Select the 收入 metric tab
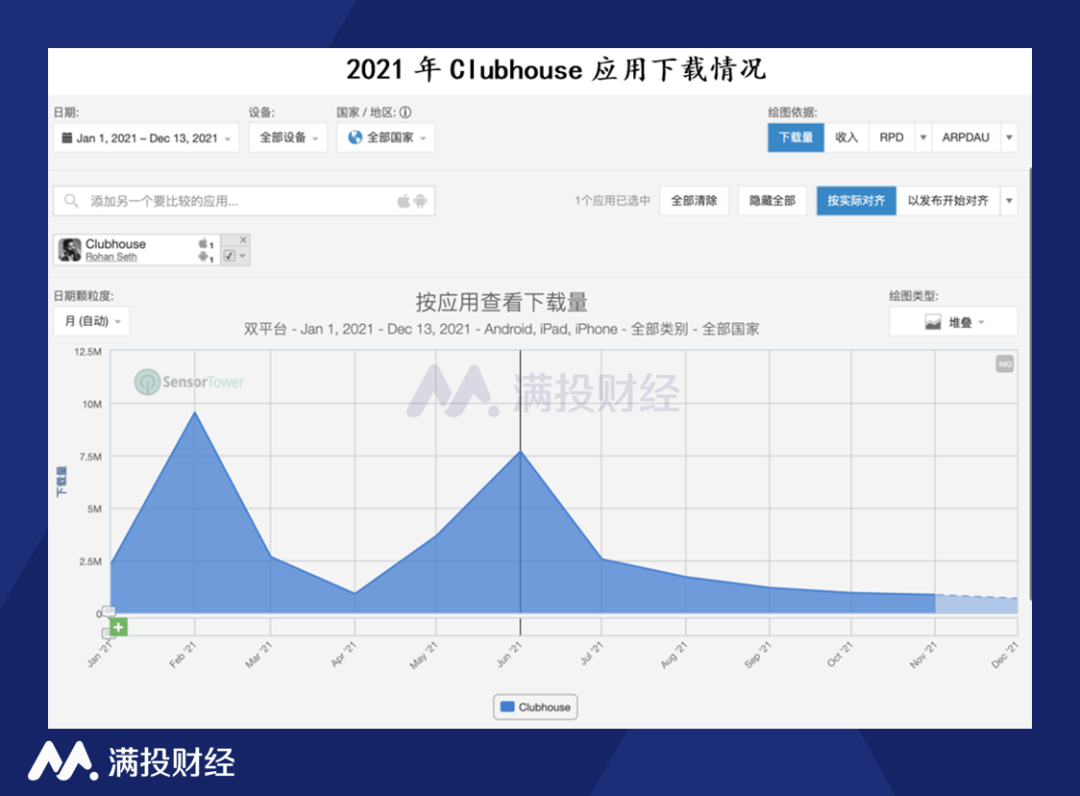The height and width of the screenshot is (796, 1080). click(x=847, y=138)
